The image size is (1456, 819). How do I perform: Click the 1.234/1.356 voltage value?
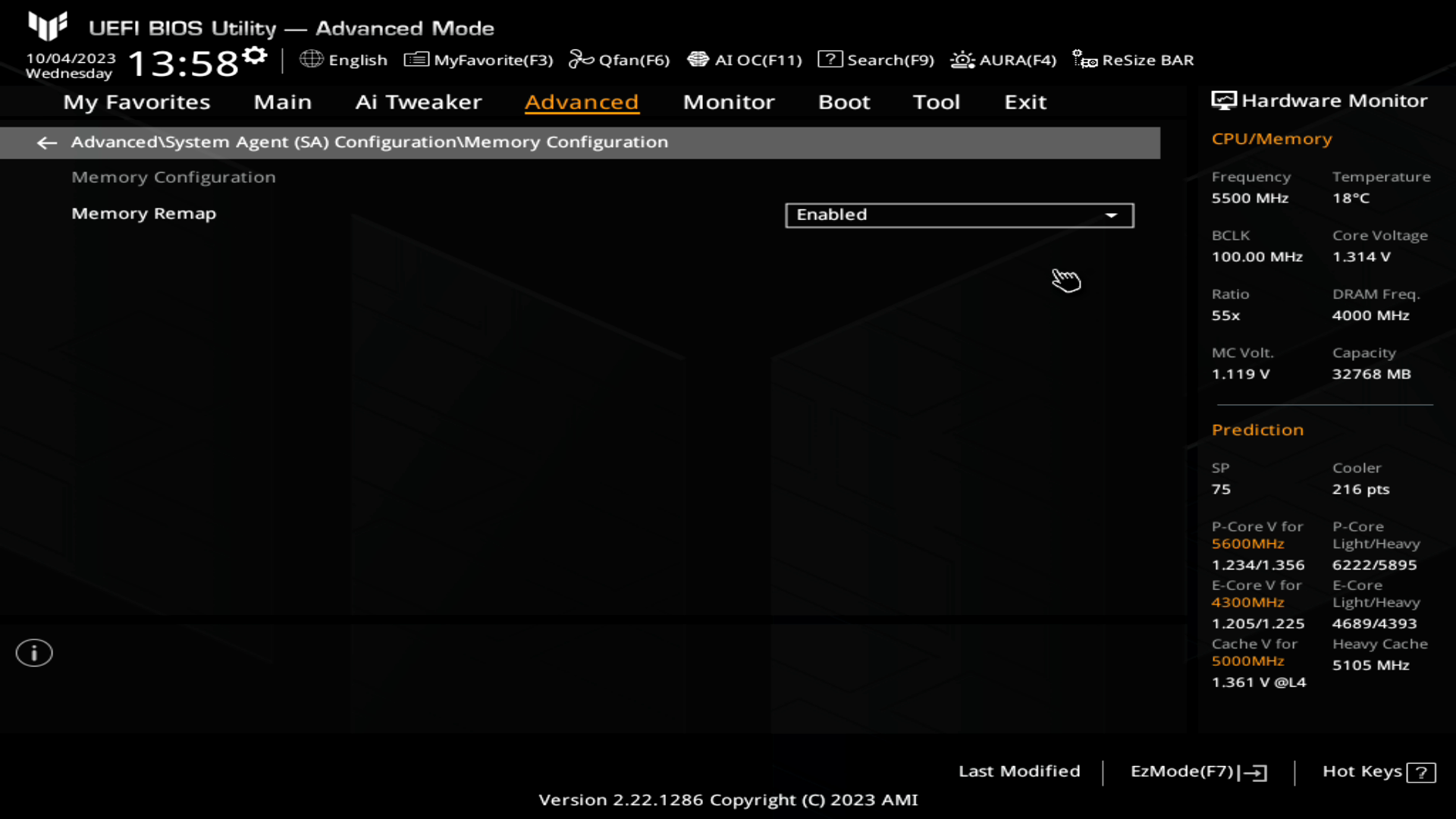tap(1258, 565)
